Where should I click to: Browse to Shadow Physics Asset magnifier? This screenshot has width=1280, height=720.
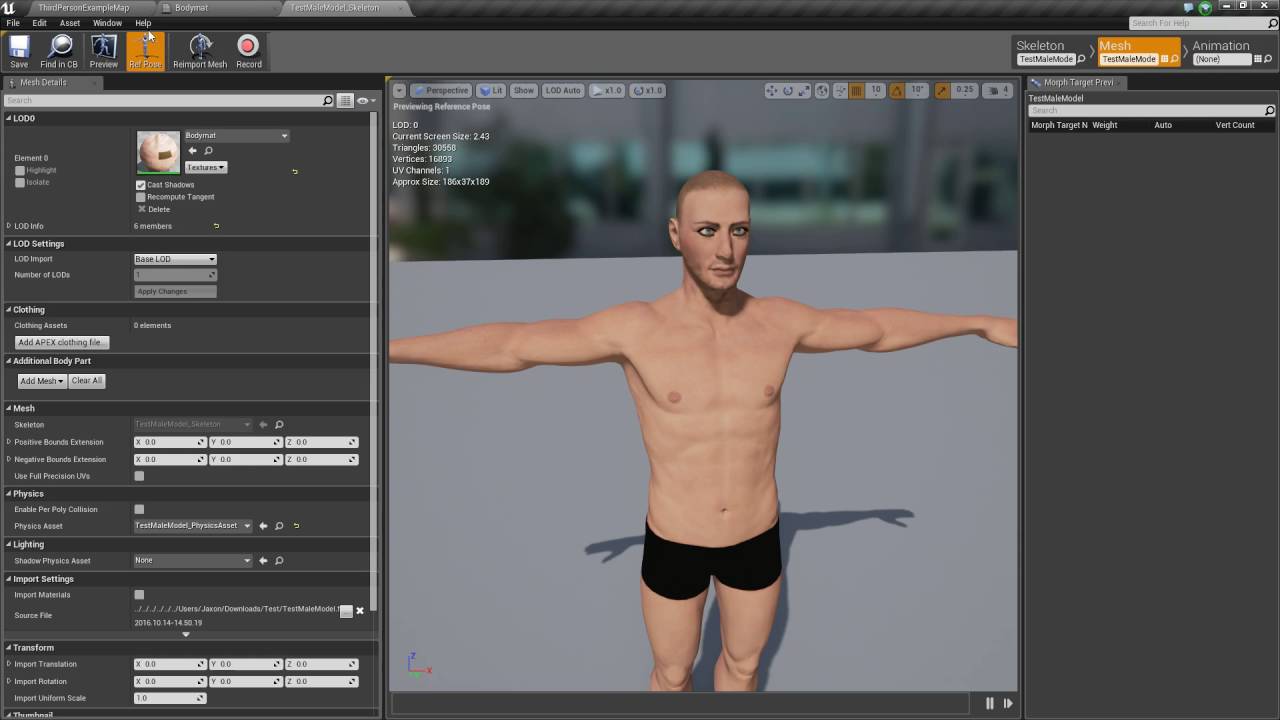point(279,561)
